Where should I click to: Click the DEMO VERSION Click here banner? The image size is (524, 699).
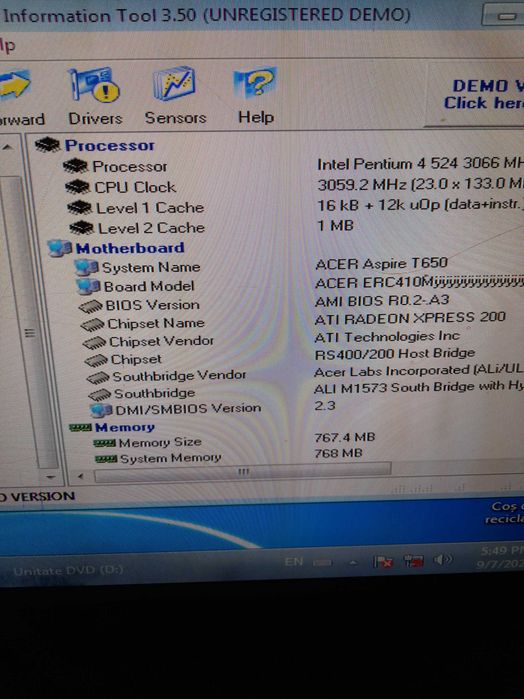(474, 95)
